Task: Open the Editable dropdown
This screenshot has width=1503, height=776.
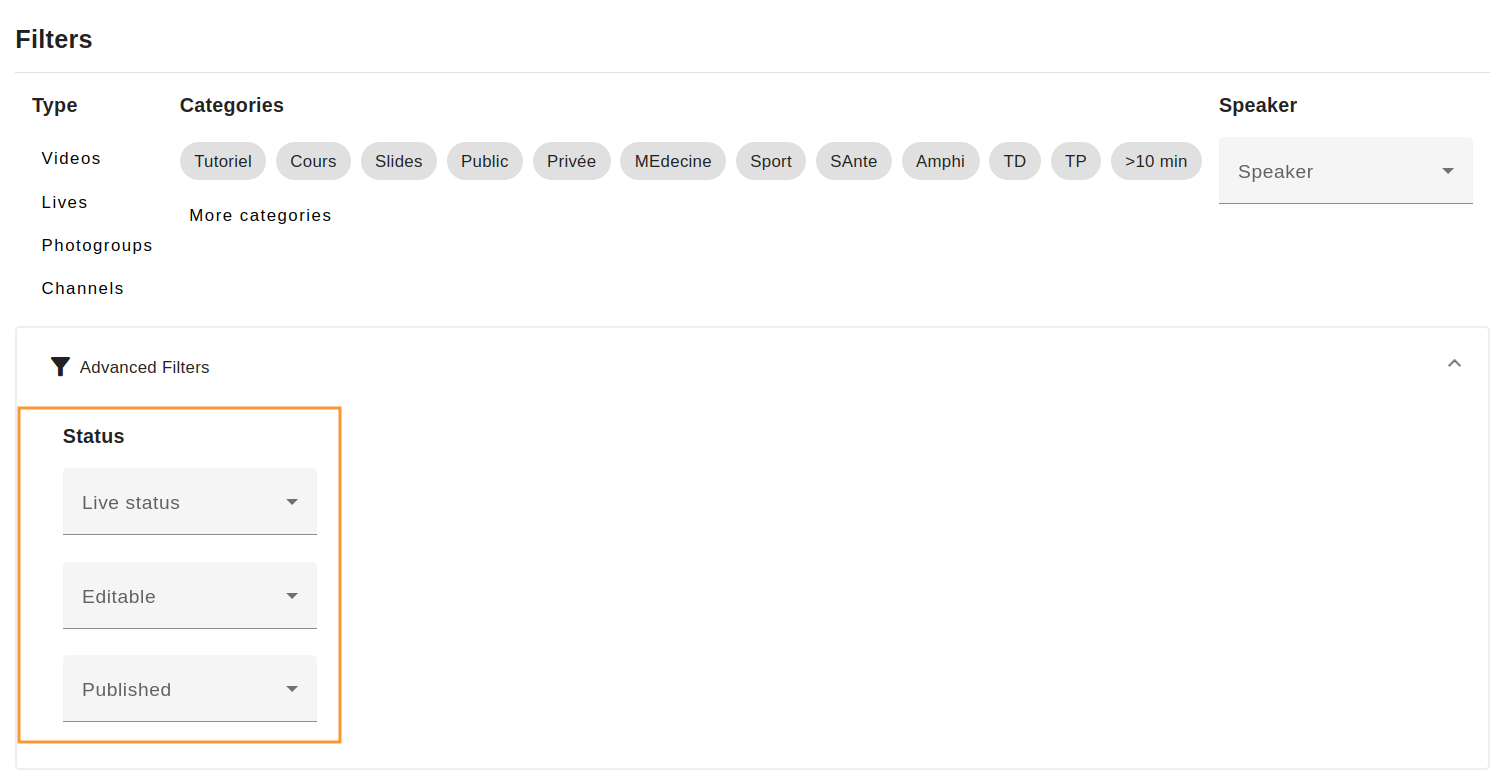Action: coord(190,596)
